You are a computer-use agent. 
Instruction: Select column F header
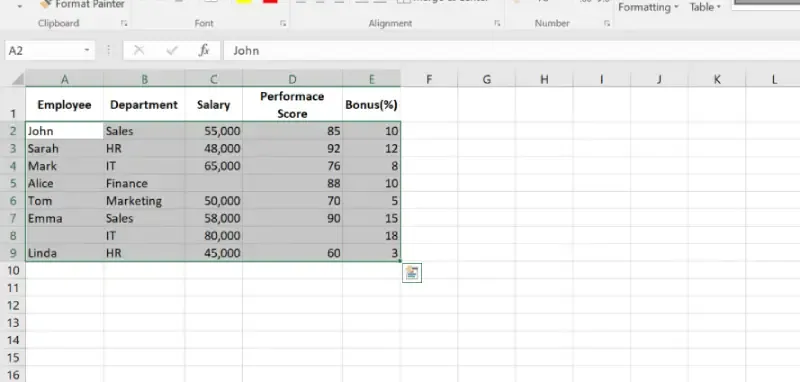(429, 79)
